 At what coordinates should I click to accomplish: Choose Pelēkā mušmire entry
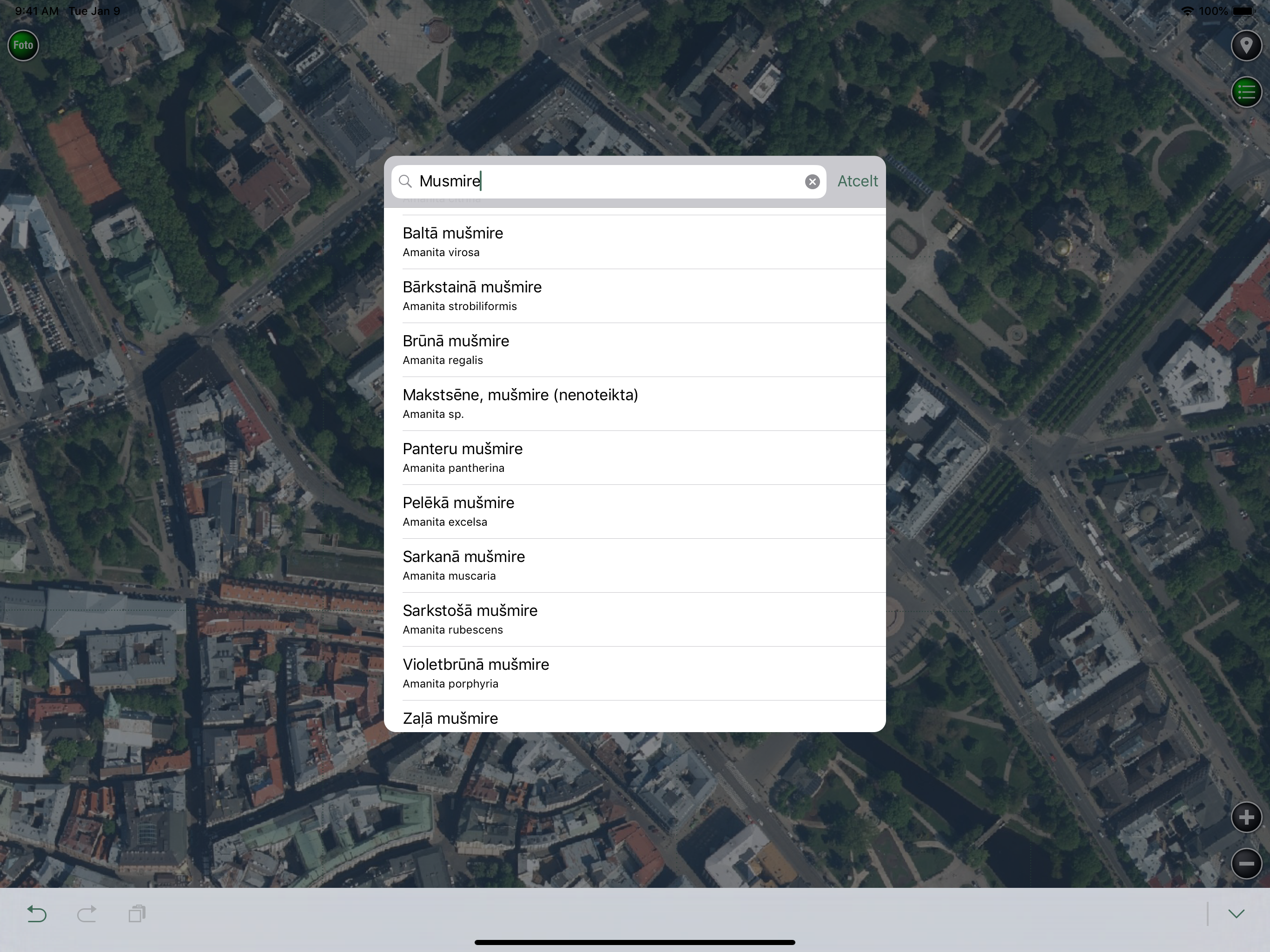tap(635, 512)
